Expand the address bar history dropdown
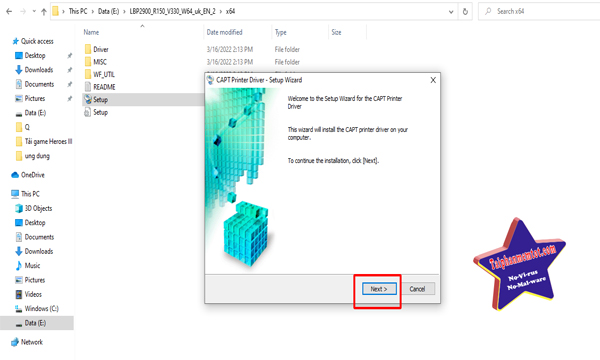 451,12
